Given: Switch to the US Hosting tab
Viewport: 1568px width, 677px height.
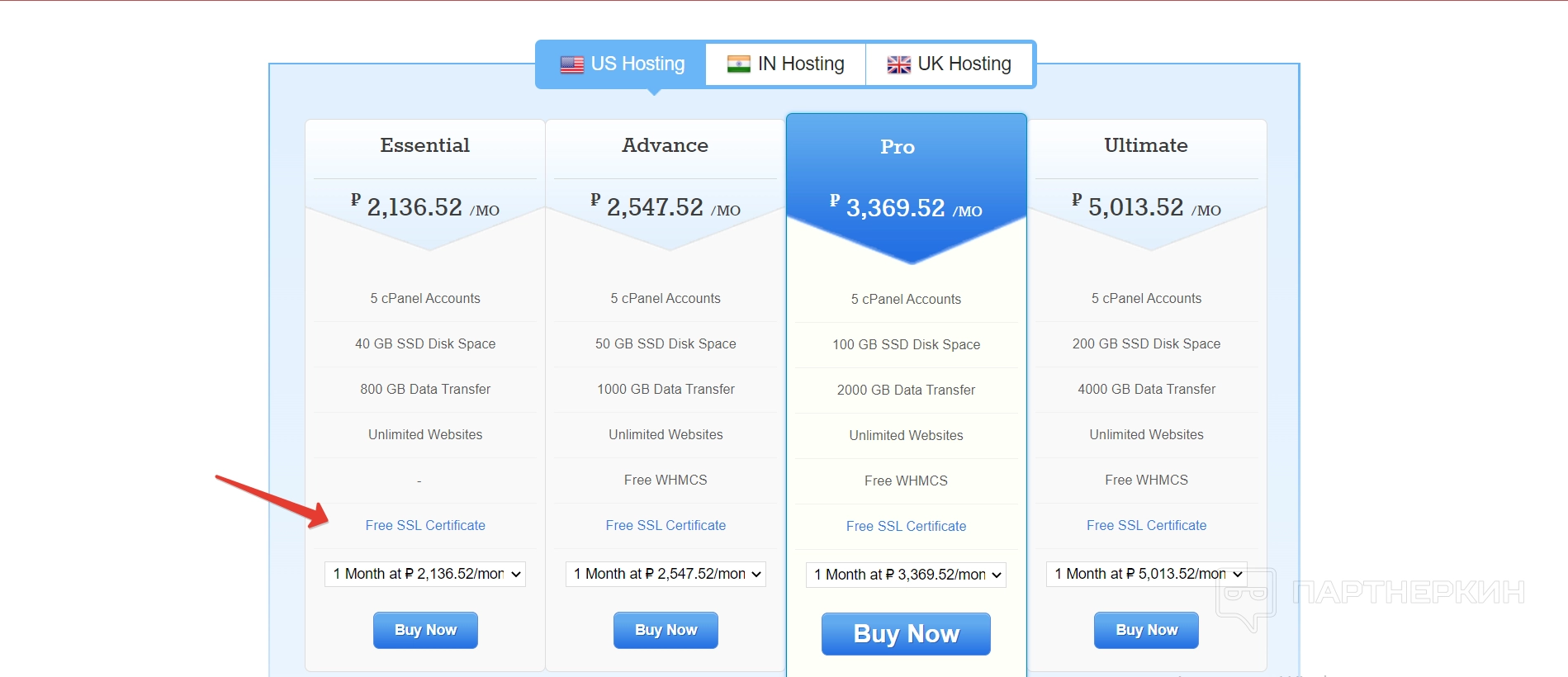Looking at the screenshot, I should 622,64.
